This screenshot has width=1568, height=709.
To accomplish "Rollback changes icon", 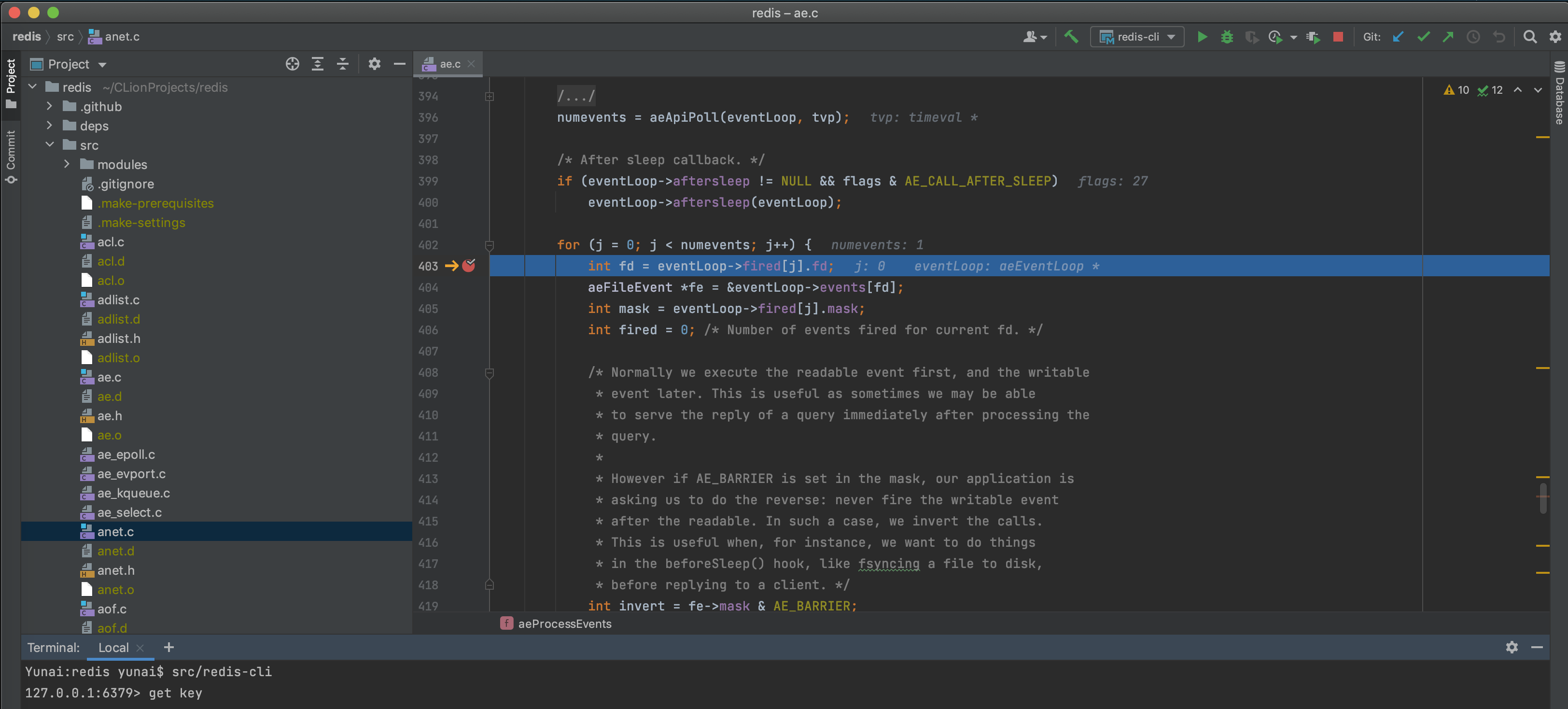I will (1498, 37).
